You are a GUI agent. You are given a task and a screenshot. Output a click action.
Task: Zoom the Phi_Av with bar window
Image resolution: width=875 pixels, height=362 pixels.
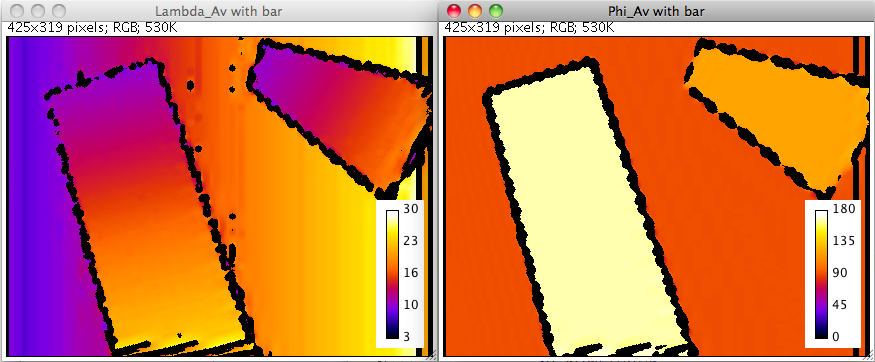[496, 11]
